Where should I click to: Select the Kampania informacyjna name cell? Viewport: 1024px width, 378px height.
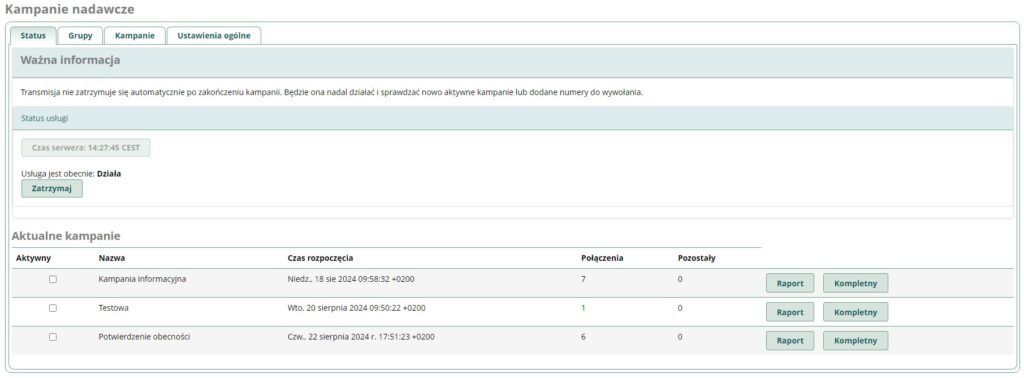click(142, 279)
